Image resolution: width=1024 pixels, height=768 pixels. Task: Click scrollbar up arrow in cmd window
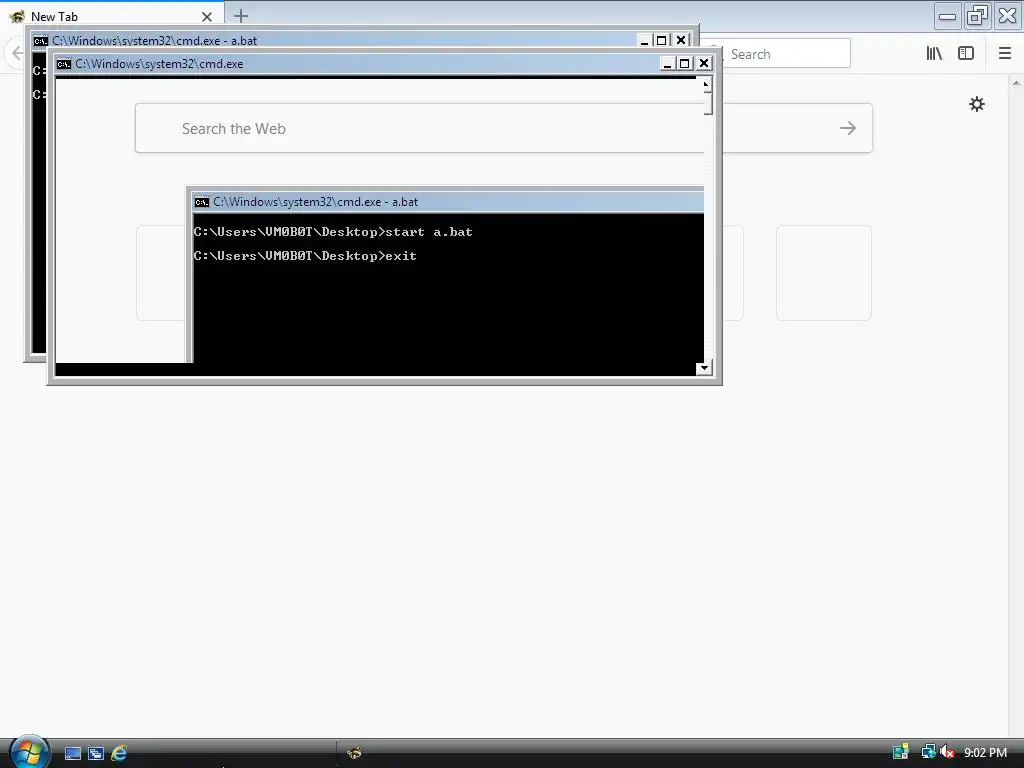(705, 84)
